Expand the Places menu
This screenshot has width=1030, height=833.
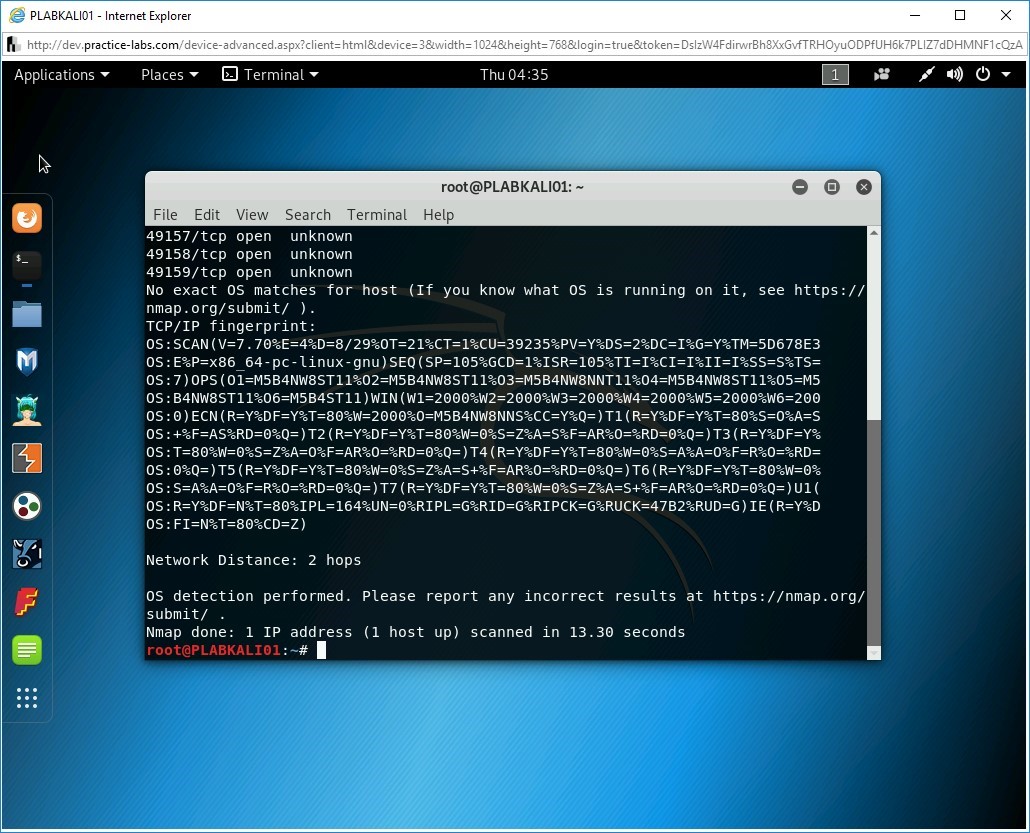point(169,75)
